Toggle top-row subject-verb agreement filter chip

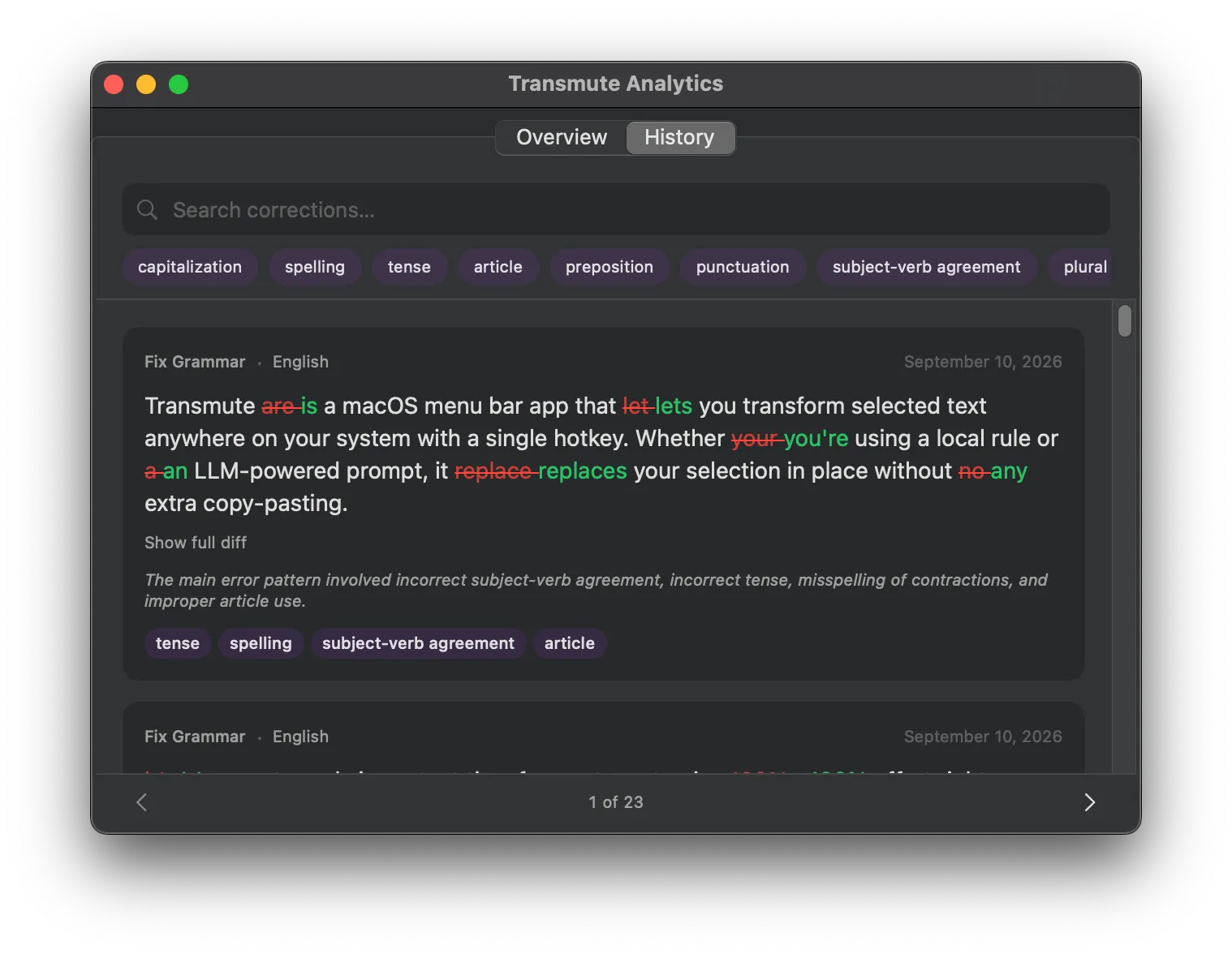[x=927, y=267]
